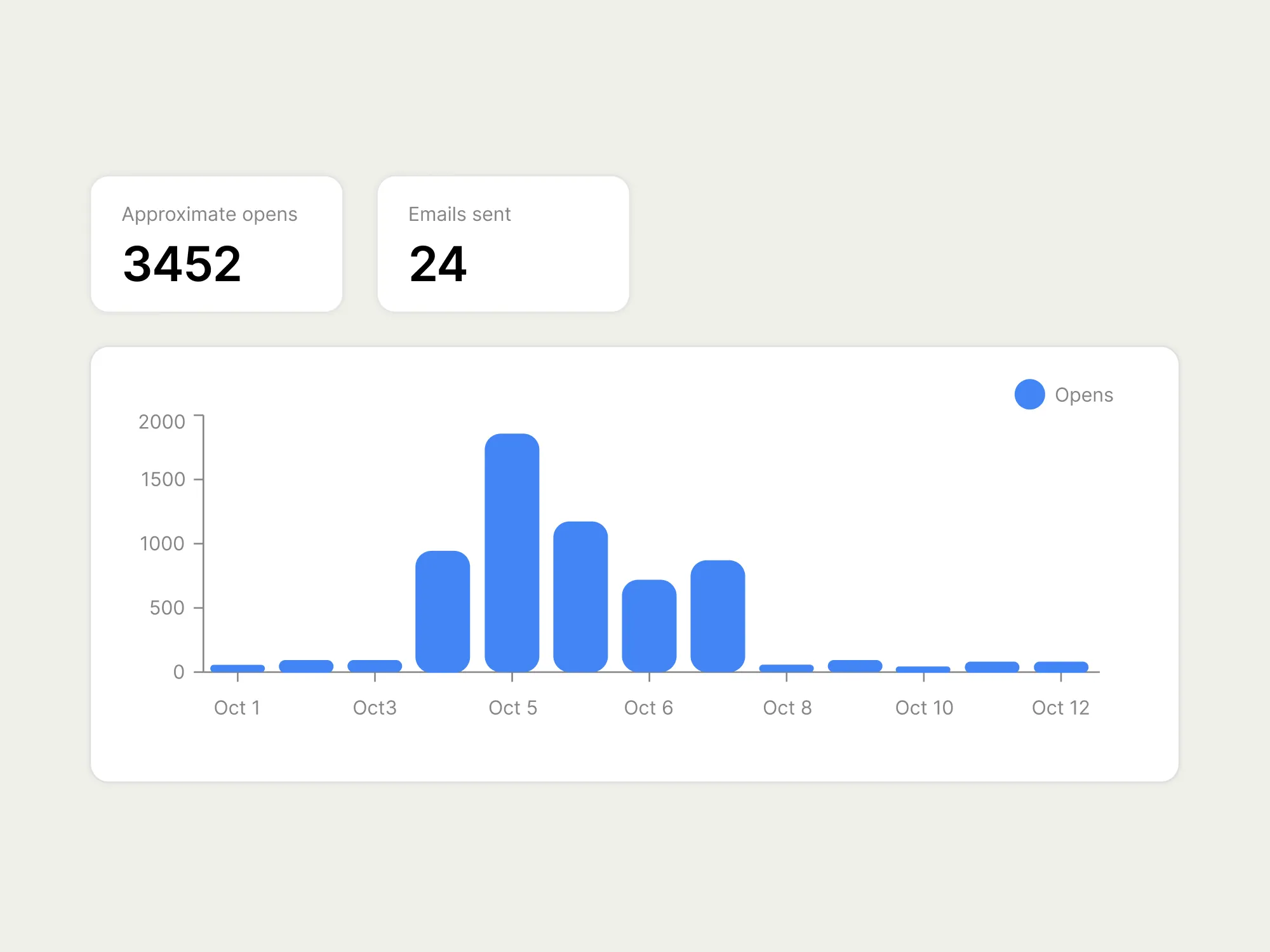Open the Approximate opens card
The image size is (1270, 952).
click(x=217, y=244)
